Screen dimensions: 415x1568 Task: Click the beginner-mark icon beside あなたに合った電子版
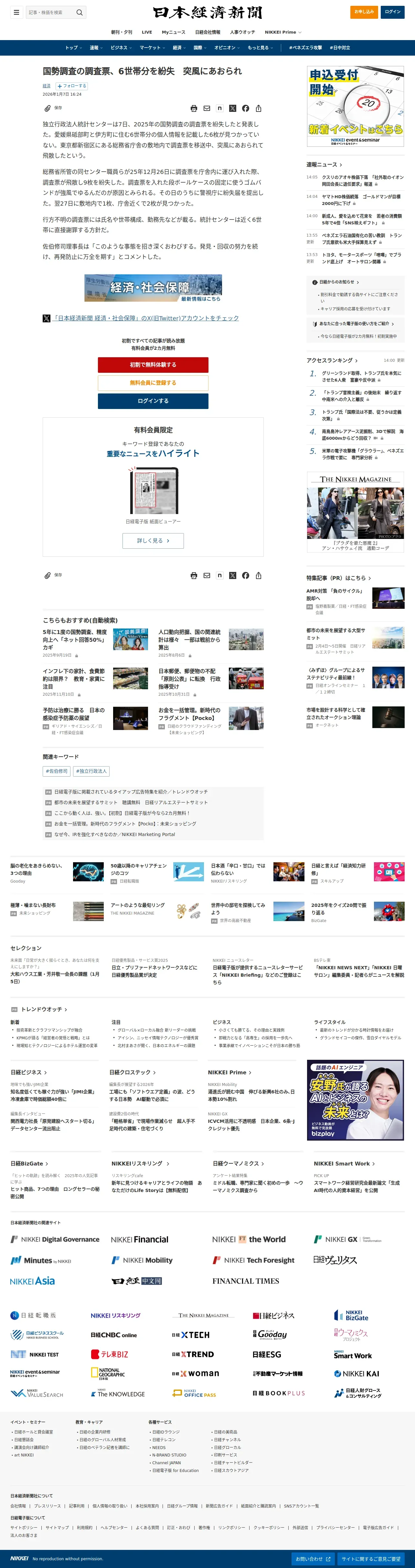[x=314, y=324]
